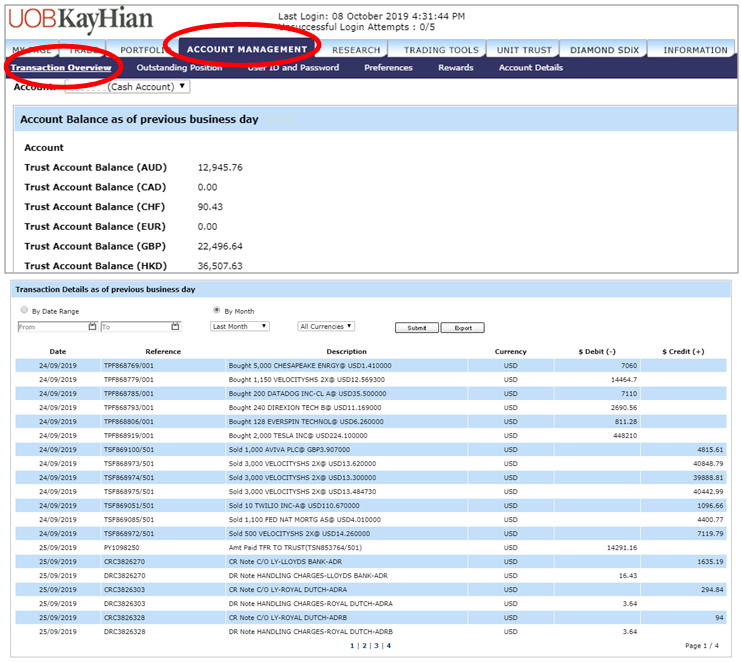741x662 pixels.
Task: Click the UOB KayHian logo
Action: click(80, 20)
